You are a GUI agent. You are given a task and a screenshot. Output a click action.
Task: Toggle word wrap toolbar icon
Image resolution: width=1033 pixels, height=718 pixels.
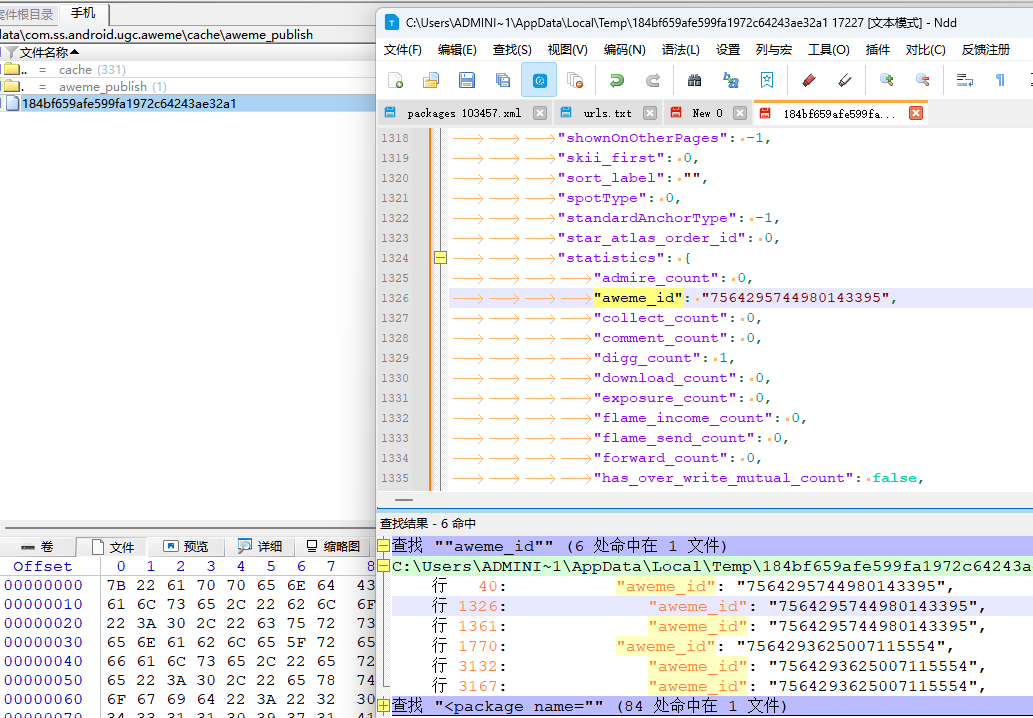coord(964,80)
